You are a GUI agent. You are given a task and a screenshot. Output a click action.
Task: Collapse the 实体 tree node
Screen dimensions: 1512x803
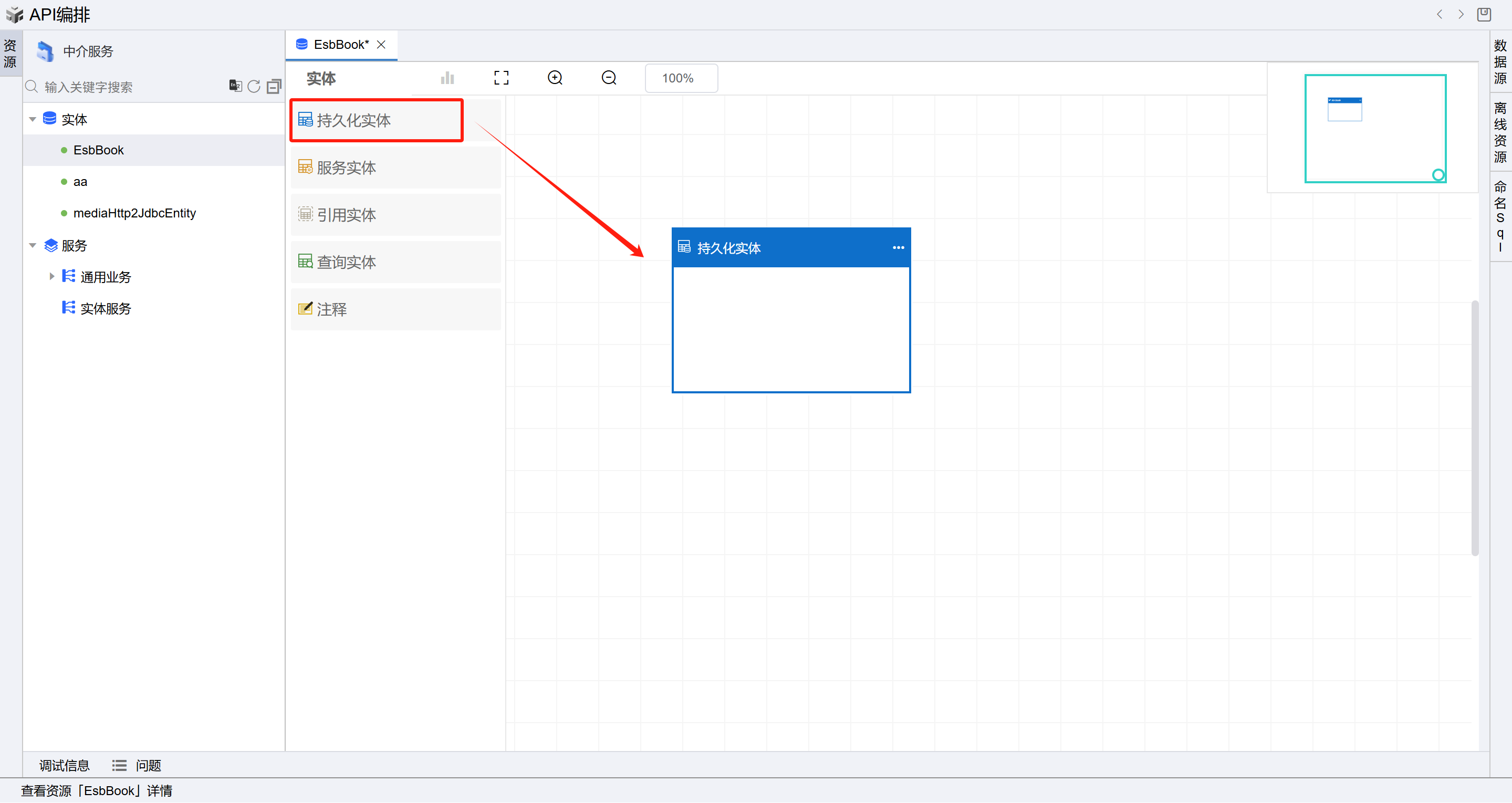coord(33,119)
